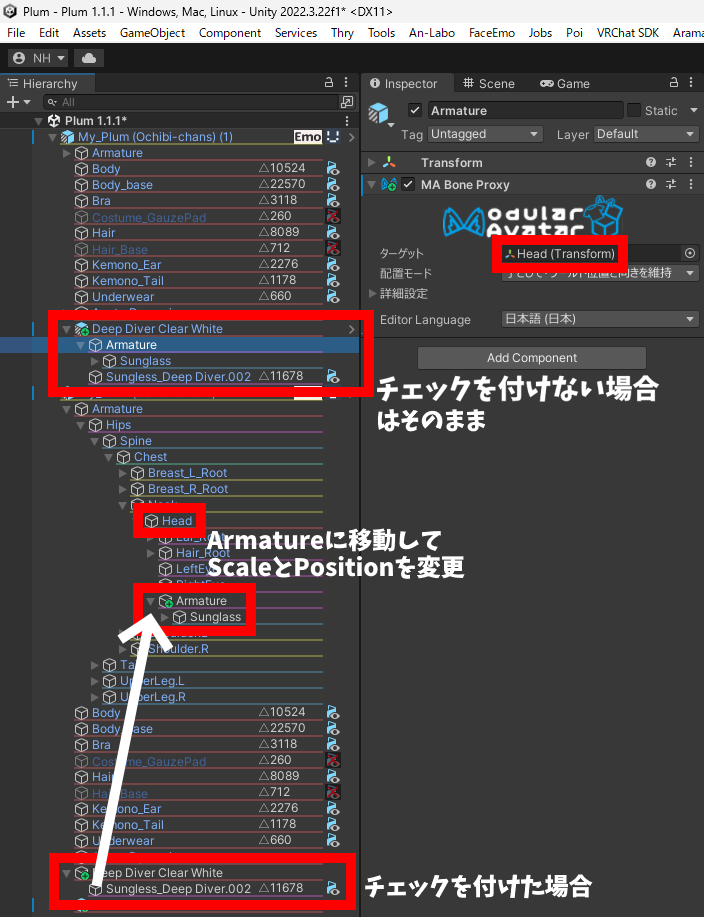The width and height of the screenshot is (704, 917).
Task: Open the Layer dropdown showing Default
Action: (646, 134)
